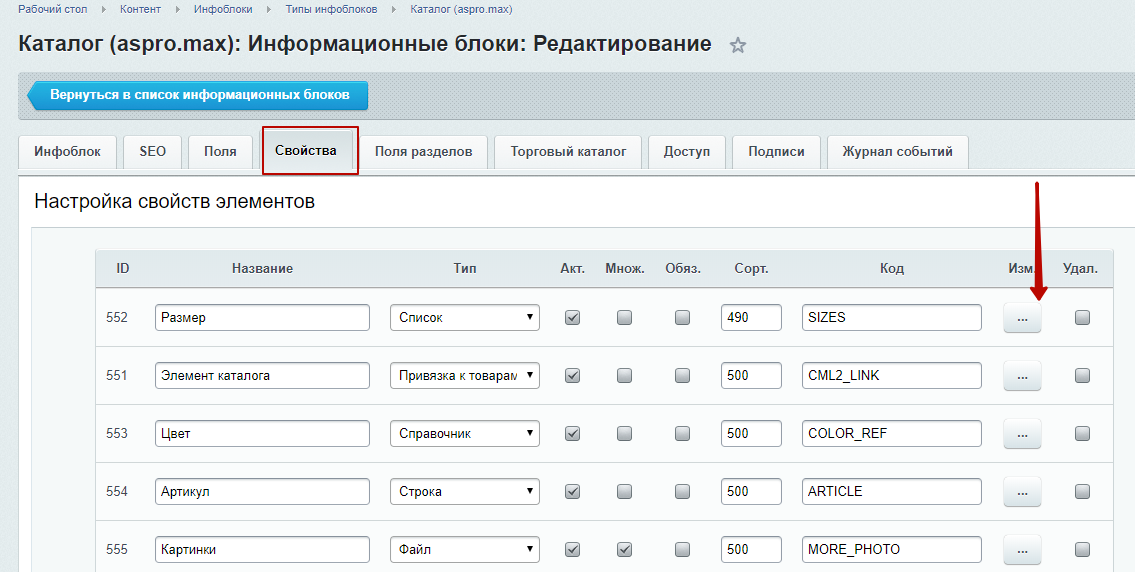Go to Типы инфоблоков breadcrumb

click(331, 9)
